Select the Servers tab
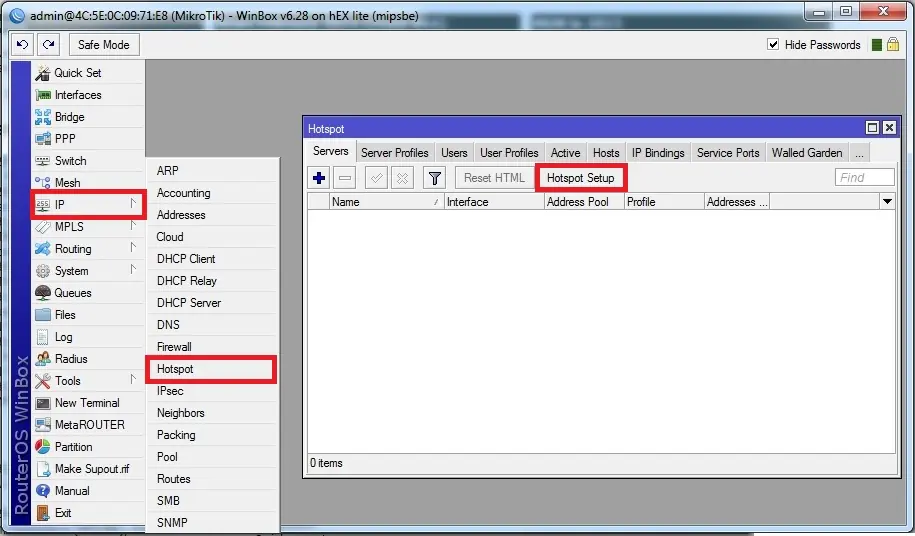This screenshot has height=536, width=915. tap(330, 152)
